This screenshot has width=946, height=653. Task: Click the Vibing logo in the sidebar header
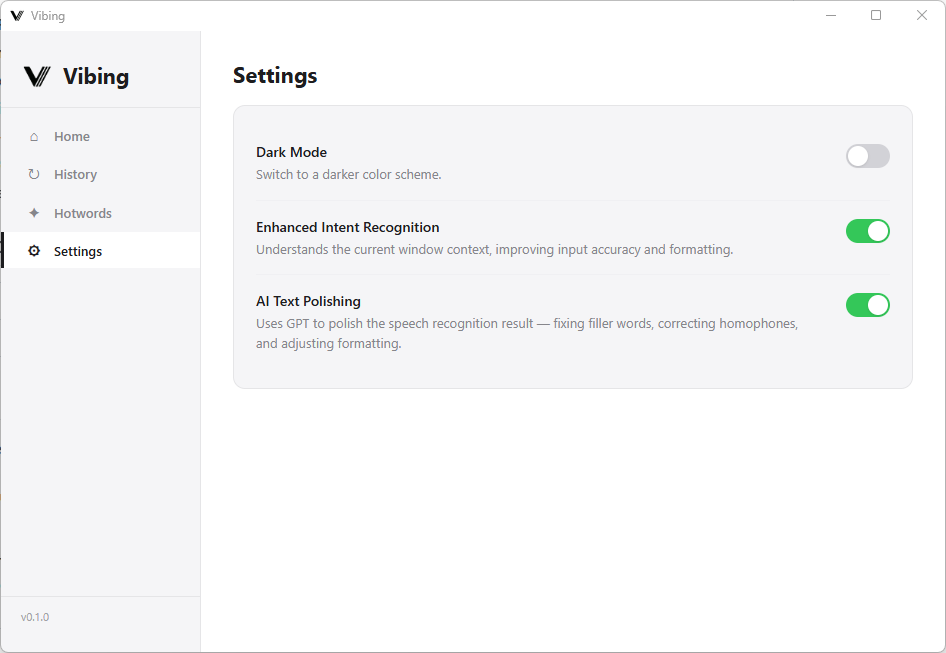pos(37,77)
